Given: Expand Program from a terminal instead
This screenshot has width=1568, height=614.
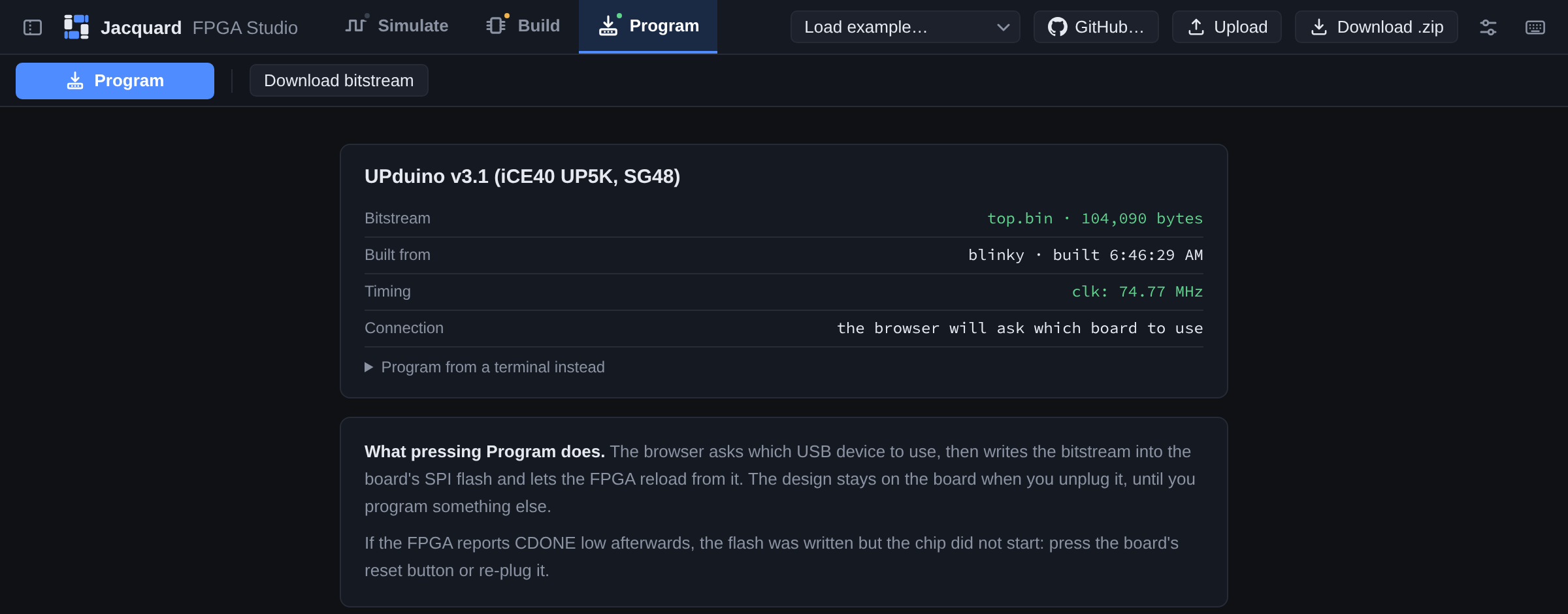Looking at the screenshot, I should click(x=485, y=367).
